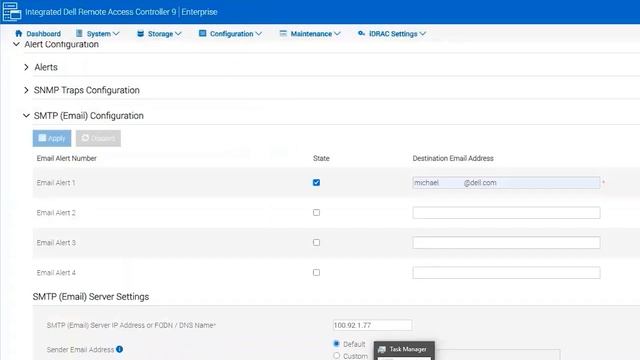Open the Storage dropdown arrow
This screenshot has height=360, width=640.
[178, 33]
